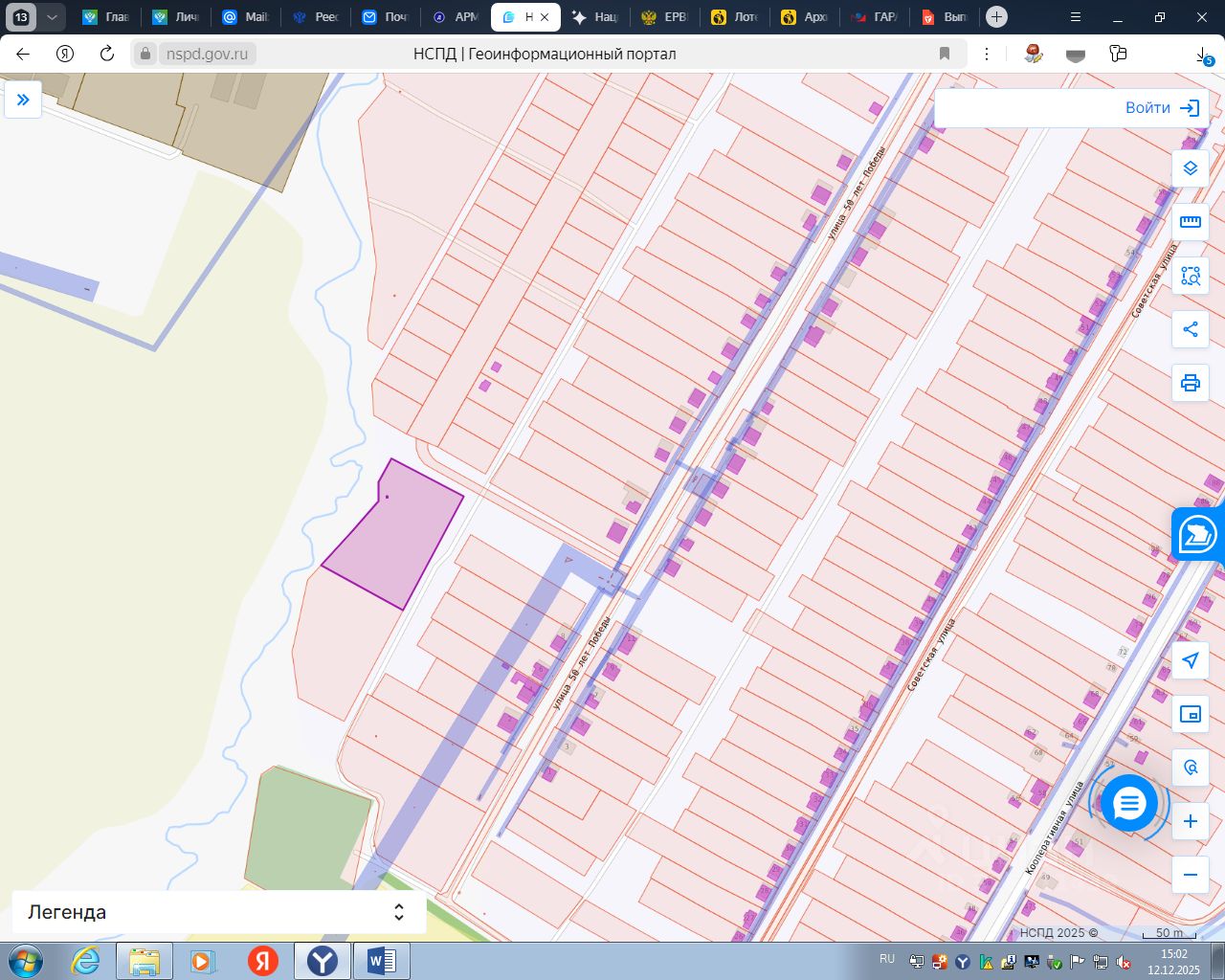The height and width of the screenshot is (980, 1225).
Task: Open the area search selection tool
Action: [x=1191, y=276]
